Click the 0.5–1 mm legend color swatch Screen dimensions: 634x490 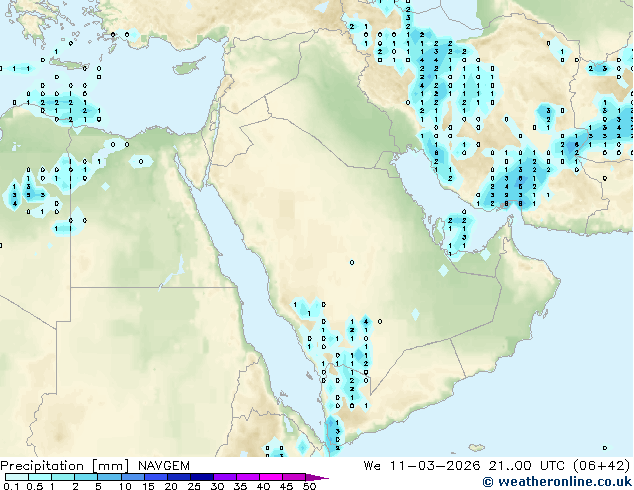click(x=40, y=477)
